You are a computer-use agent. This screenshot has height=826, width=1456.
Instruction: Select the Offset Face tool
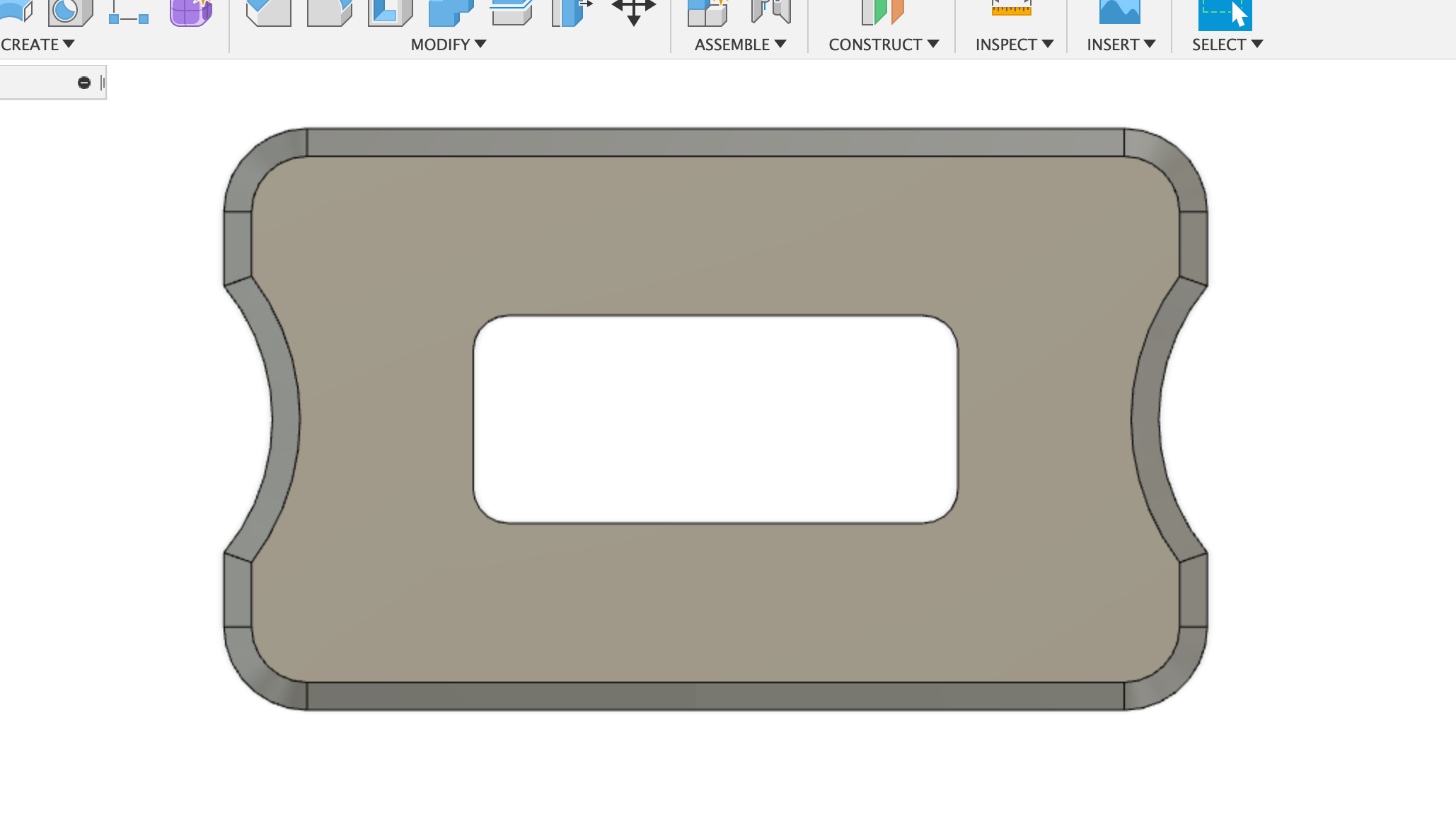512,12
